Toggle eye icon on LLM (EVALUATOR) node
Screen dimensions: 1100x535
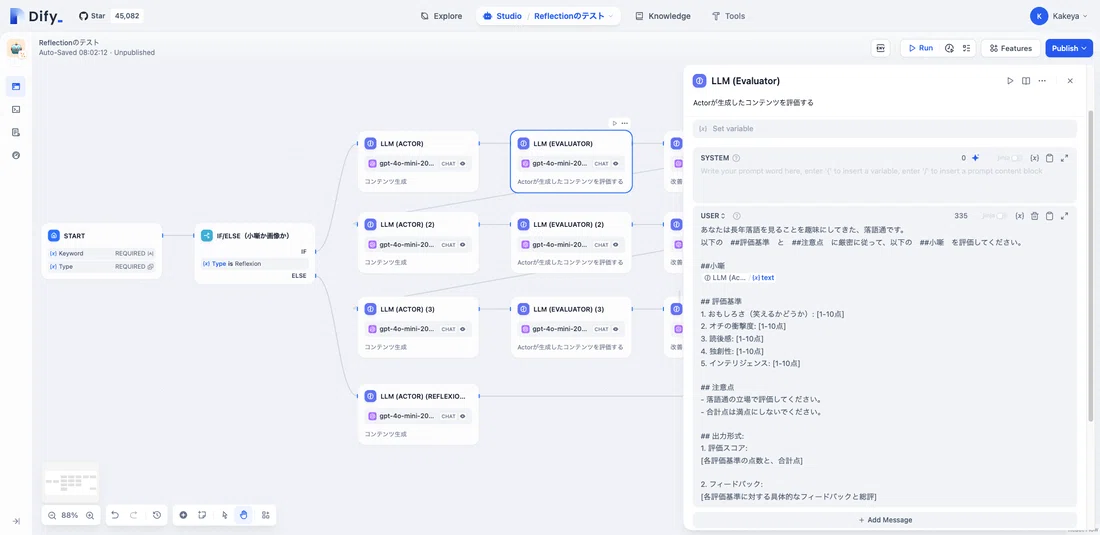[615, 163]
